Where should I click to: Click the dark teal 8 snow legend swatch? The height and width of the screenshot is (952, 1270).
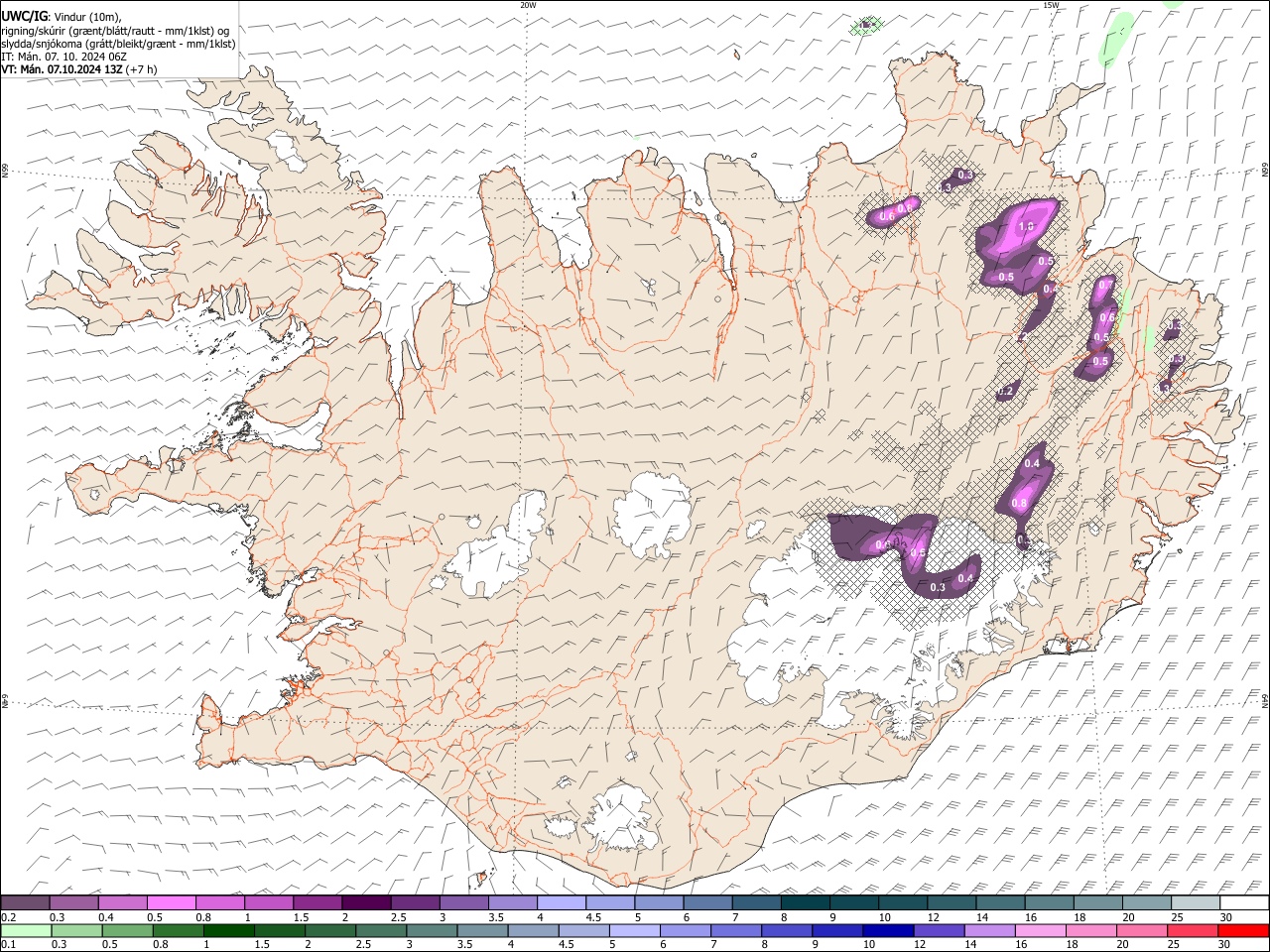805,903
